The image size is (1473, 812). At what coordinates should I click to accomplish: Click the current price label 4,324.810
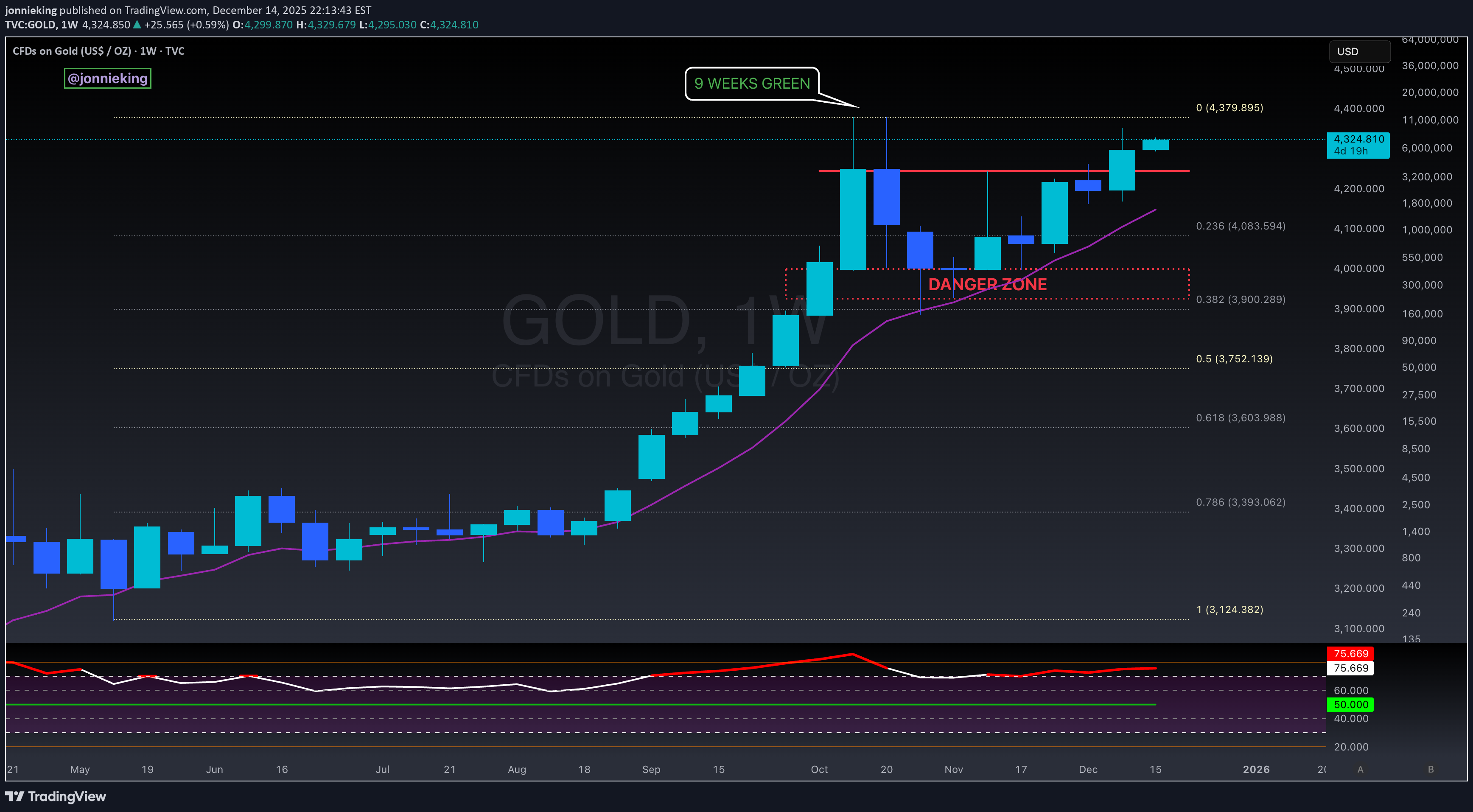click(x=1358, y=145)
